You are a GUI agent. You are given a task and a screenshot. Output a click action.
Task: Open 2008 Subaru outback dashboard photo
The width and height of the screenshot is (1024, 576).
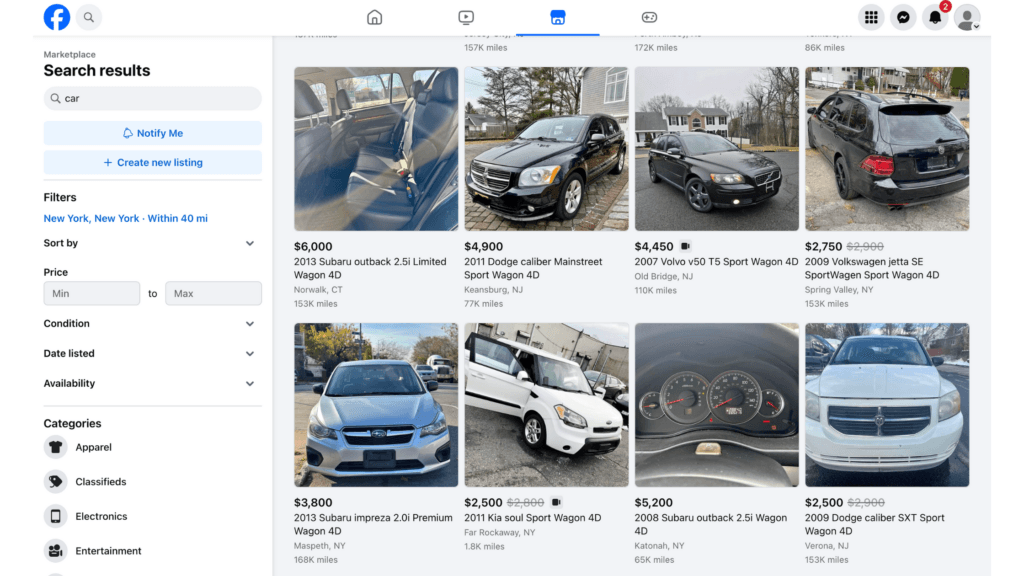point(717,405)
